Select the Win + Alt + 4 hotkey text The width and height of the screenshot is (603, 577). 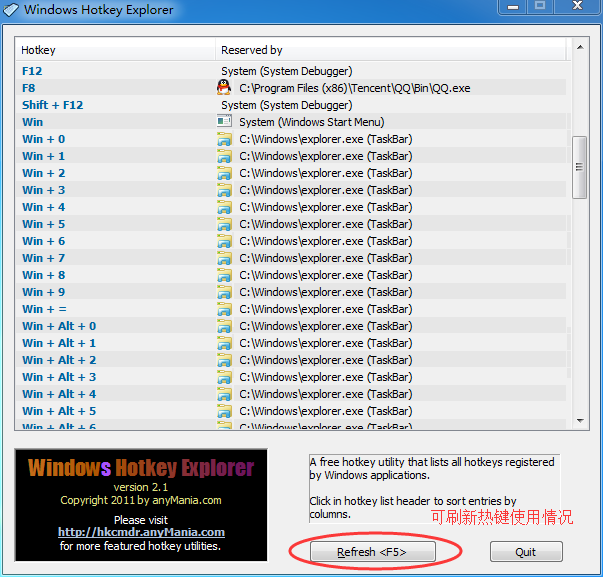59,394
